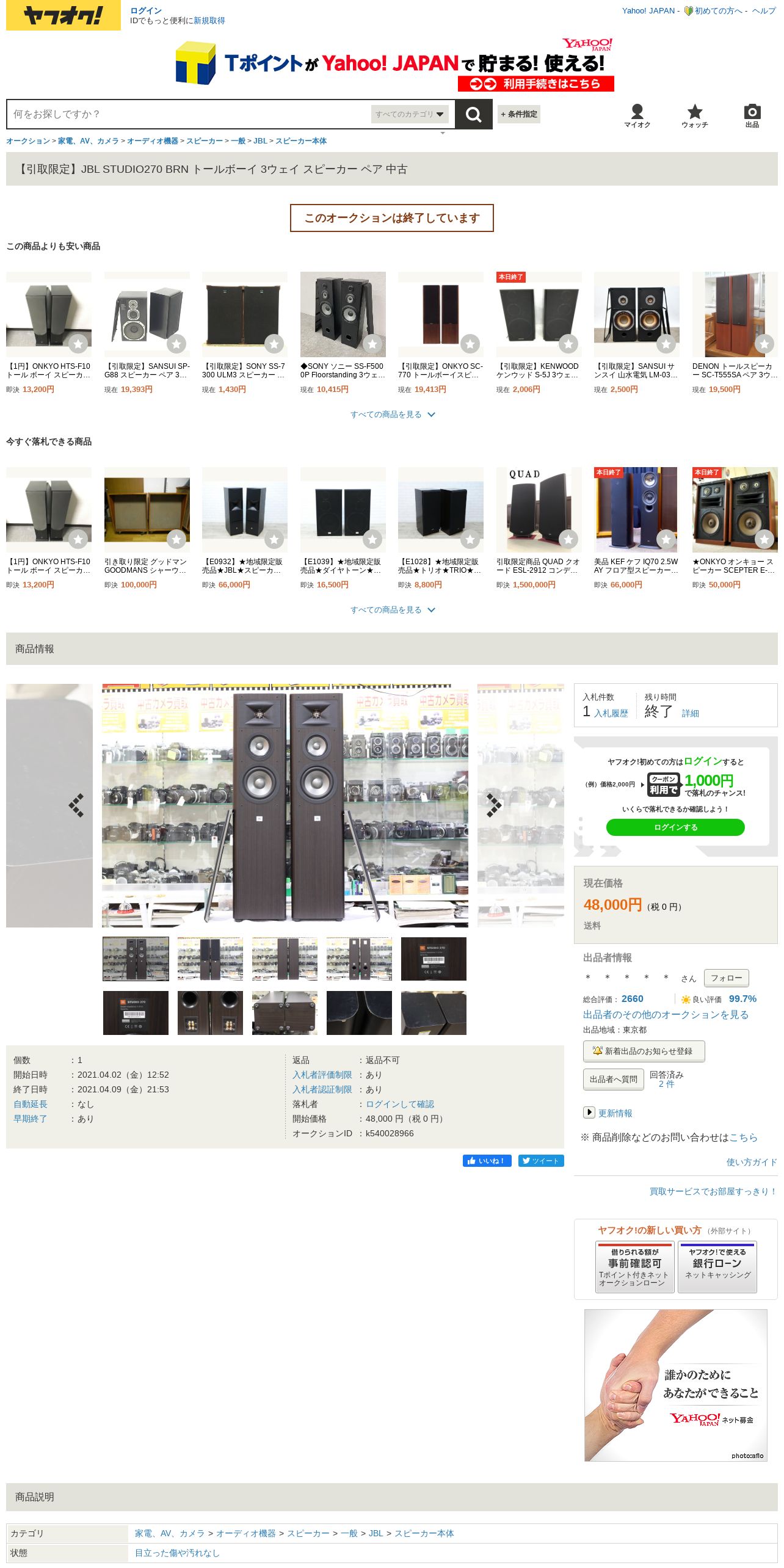Select JBL breadcrumb link at top
Viewport: 784px width, 1568px height.
pyautogui.click(x=260, y=141)
